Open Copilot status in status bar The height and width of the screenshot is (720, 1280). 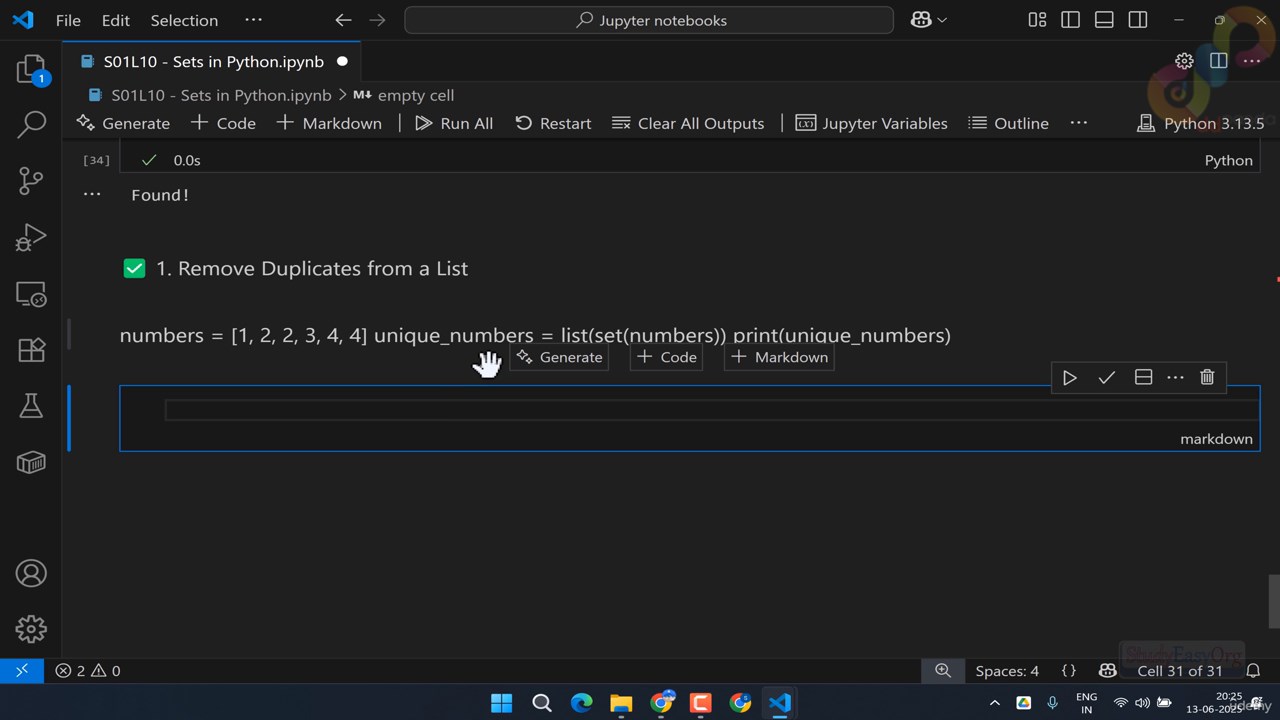click(x=1107, y=671)
